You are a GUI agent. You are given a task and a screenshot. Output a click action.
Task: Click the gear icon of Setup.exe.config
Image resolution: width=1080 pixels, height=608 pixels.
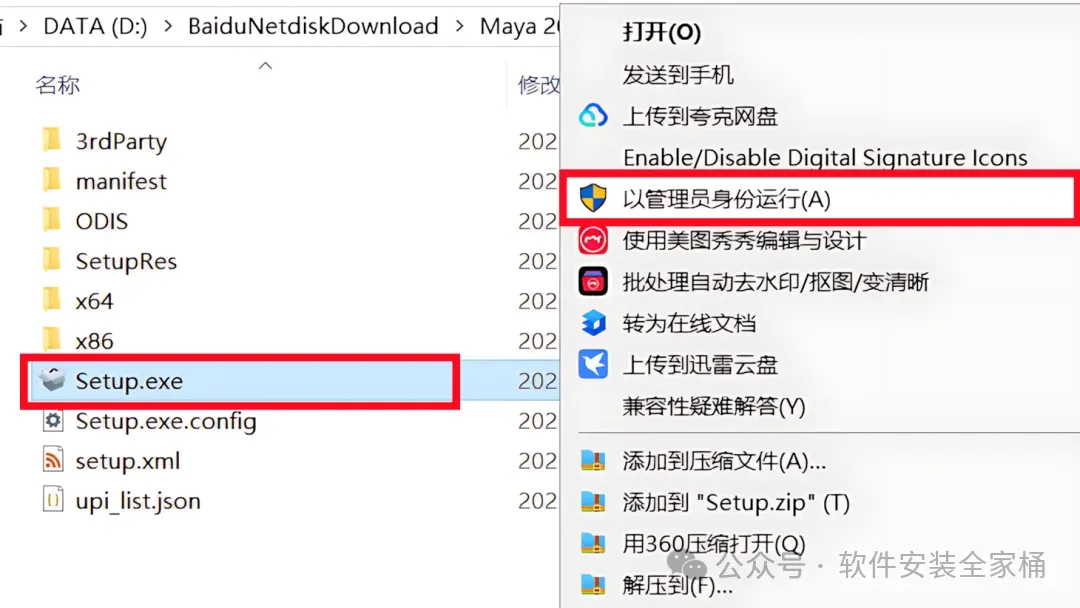coord(53,420)
